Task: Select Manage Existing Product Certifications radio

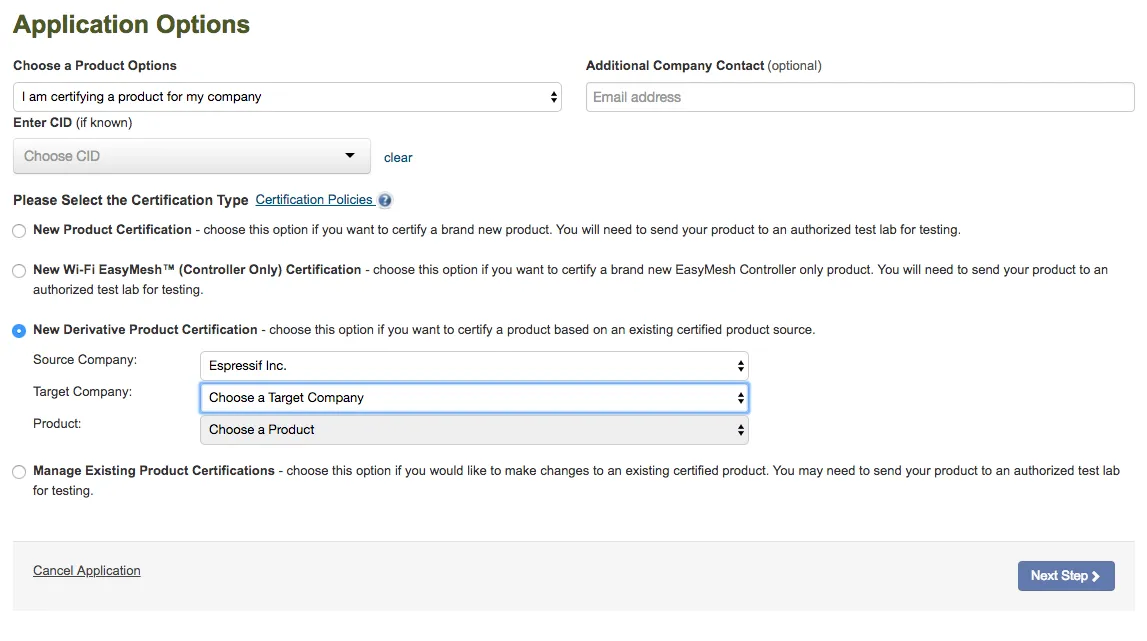Action: pyautogui.click(x=20, y=472)
